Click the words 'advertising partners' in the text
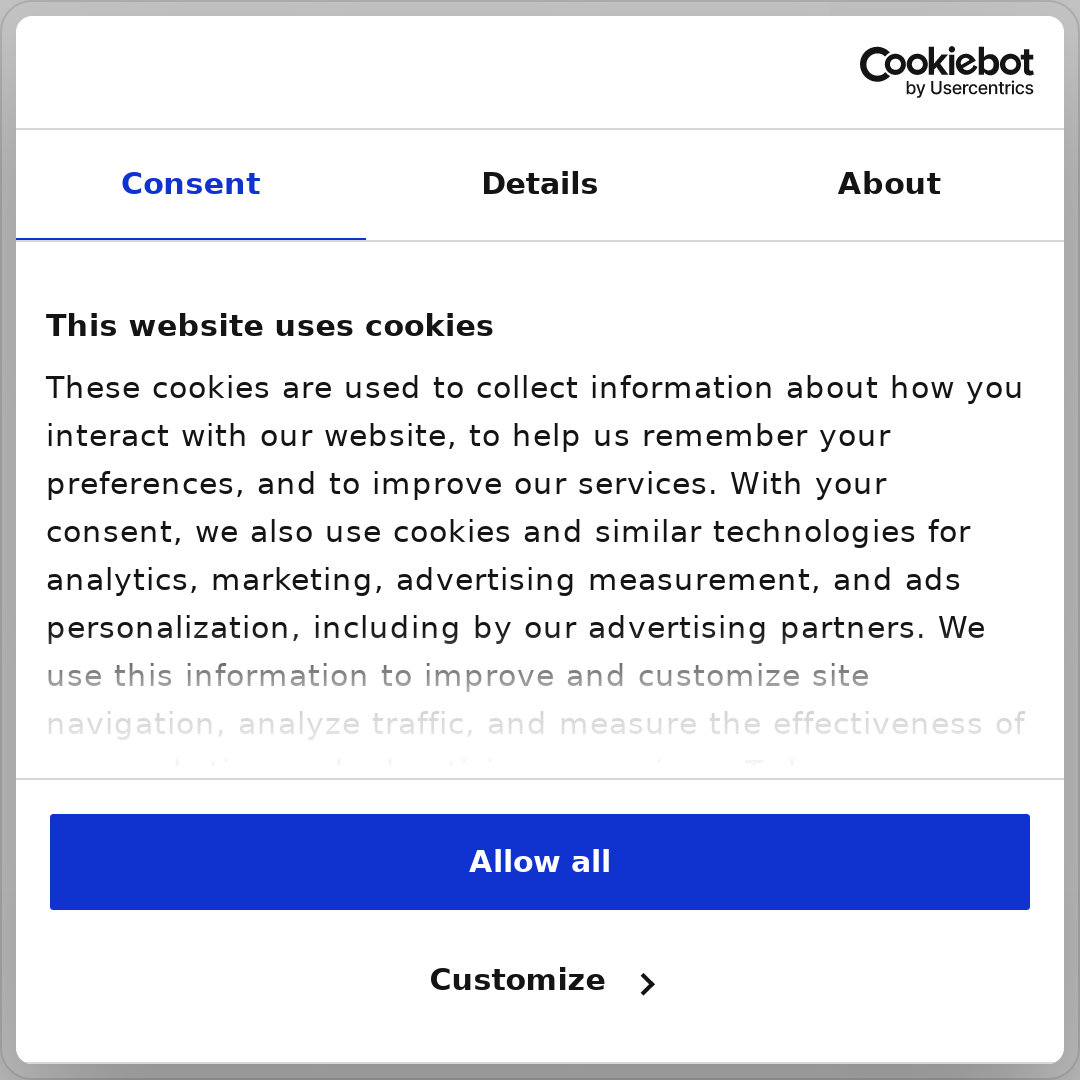The width and height of the screenshot is (1080, 1080). [x=756, y=628]
